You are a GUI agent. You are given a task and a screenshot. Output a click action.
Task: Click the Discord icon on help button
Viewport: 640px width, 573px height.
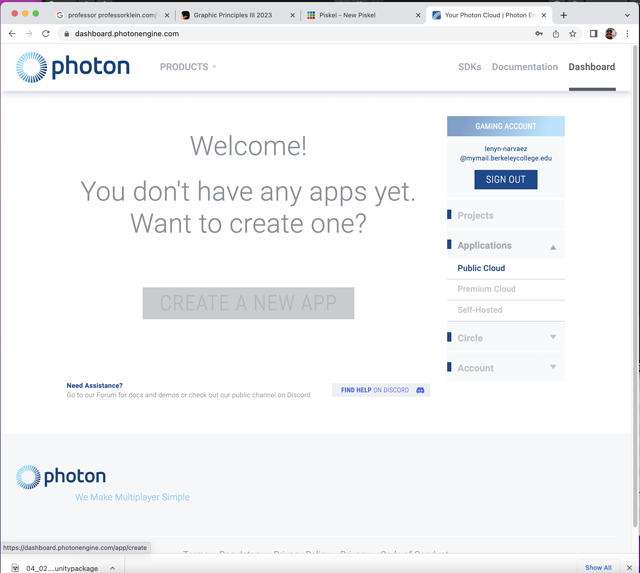pos(420,390)
